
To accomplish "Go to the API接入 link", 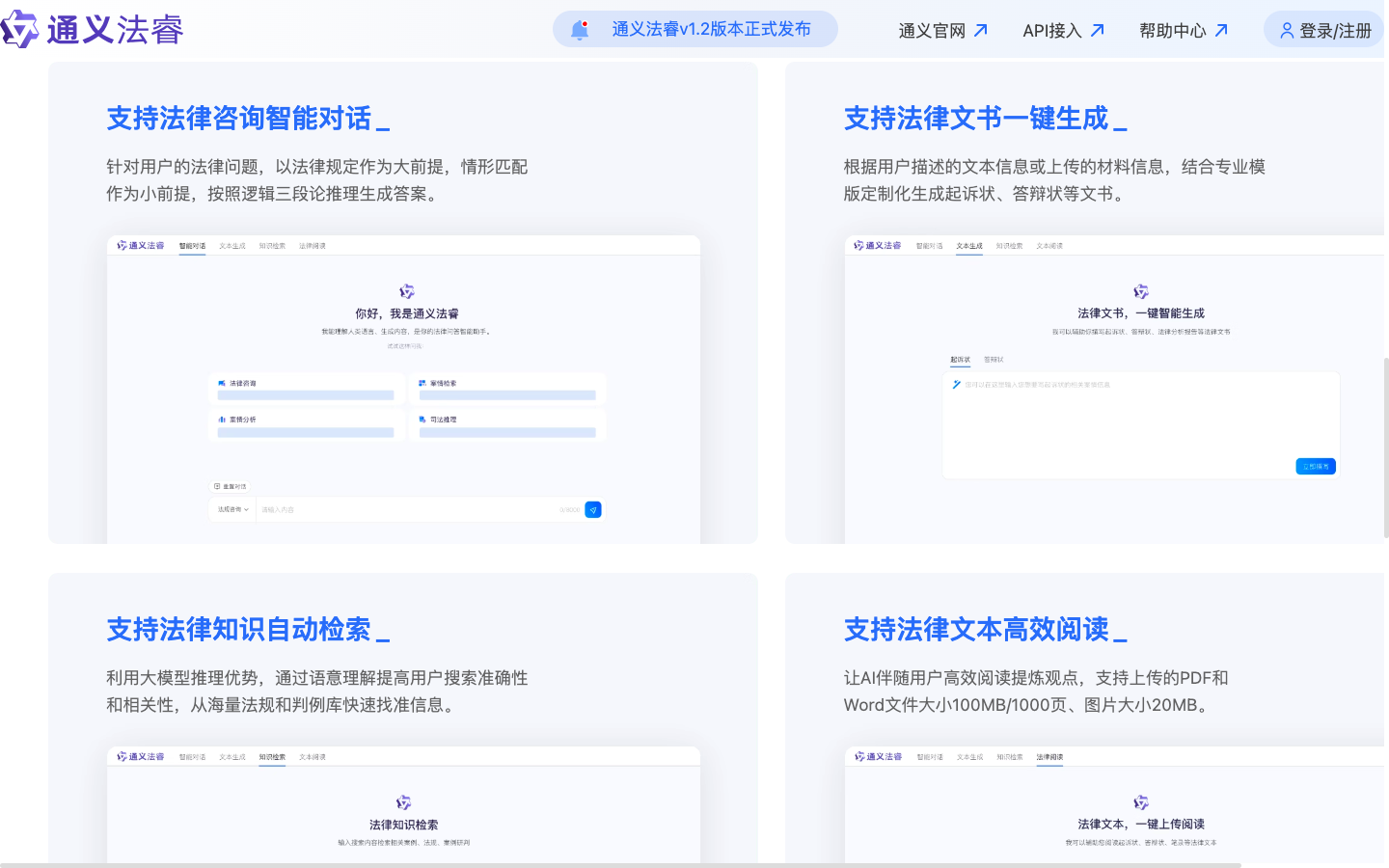I will (x=1063, y=31).
